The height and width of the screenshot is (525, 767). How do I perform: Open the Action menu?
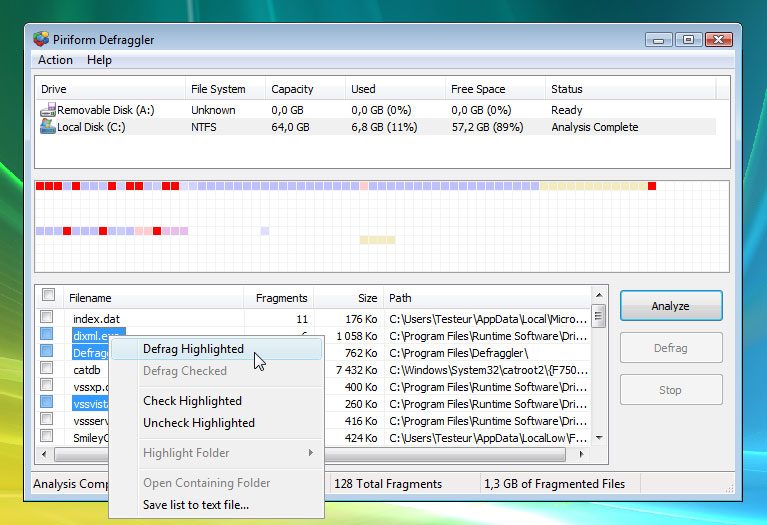pos(55,60)
